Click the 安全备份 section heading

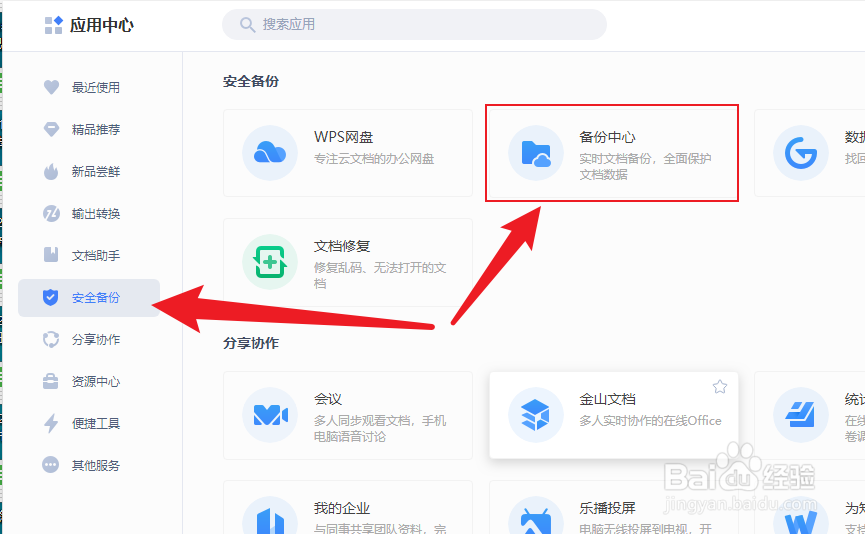251,82
